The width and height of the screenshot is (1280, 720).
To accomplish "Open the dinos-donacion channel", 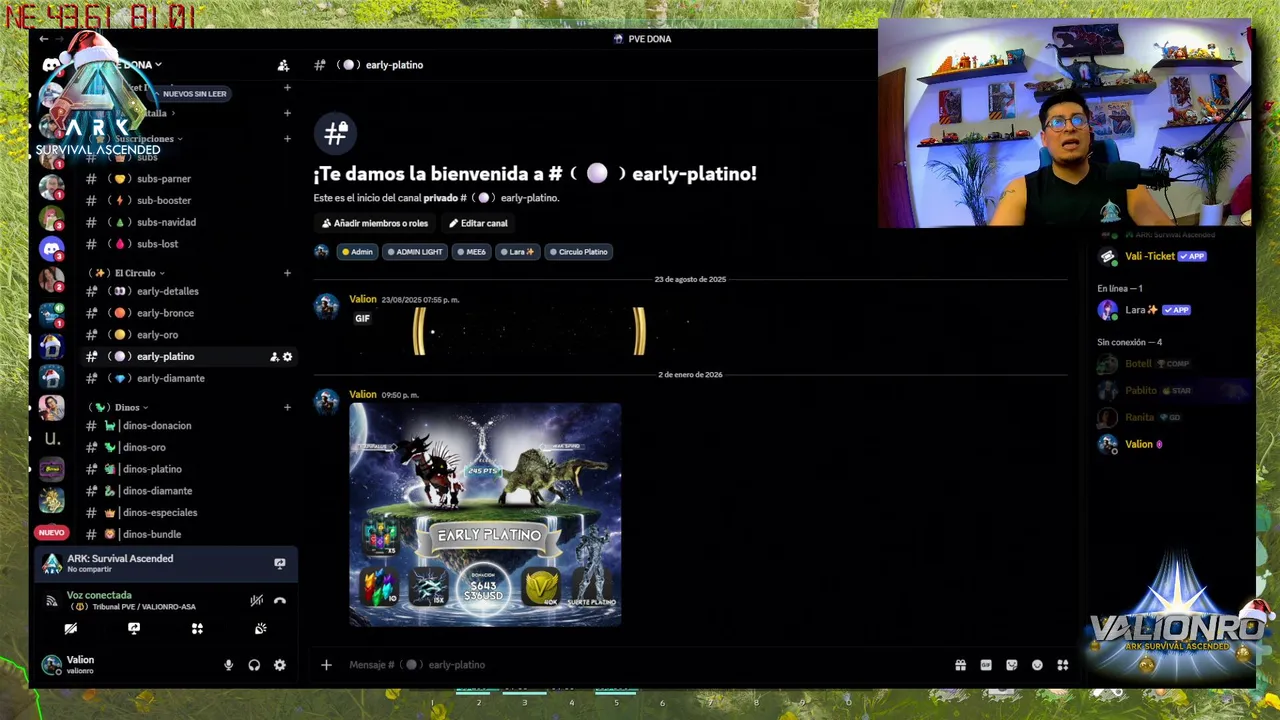I will point(188,426).
